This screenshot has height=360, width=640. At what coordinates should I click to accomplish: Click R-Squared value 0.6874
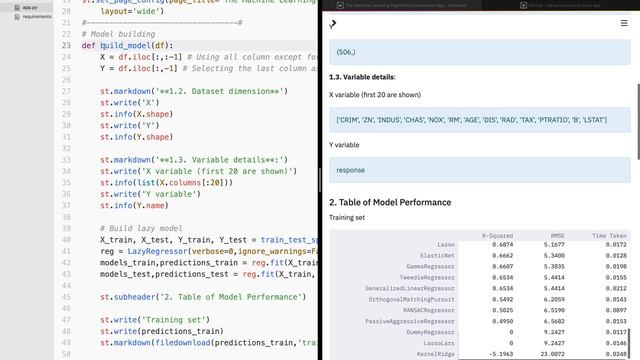point(502,244)
